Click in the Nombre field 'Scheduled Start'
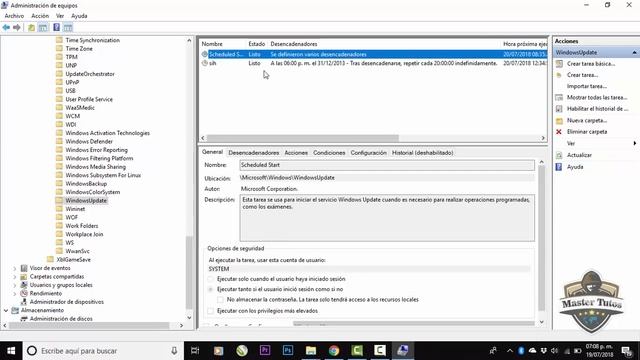The width and height of the screenshot is (640, 360). point(387,165)
